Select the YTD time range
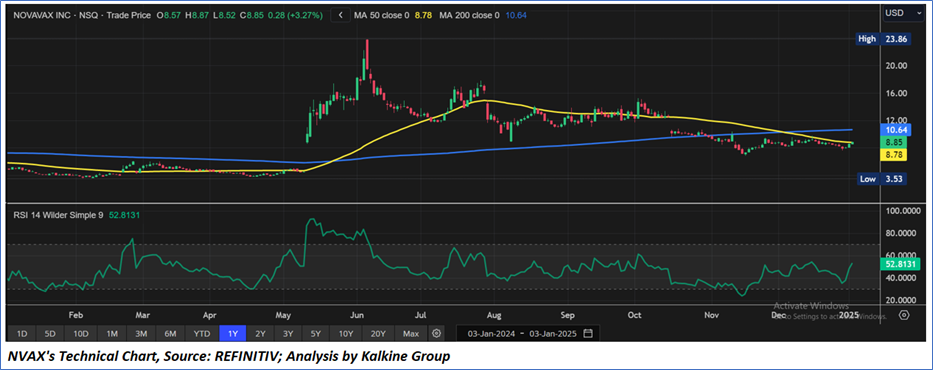Image resolution: width=933 pixels, height=370 pixels. pyautogui.click(x=202, y=333)
